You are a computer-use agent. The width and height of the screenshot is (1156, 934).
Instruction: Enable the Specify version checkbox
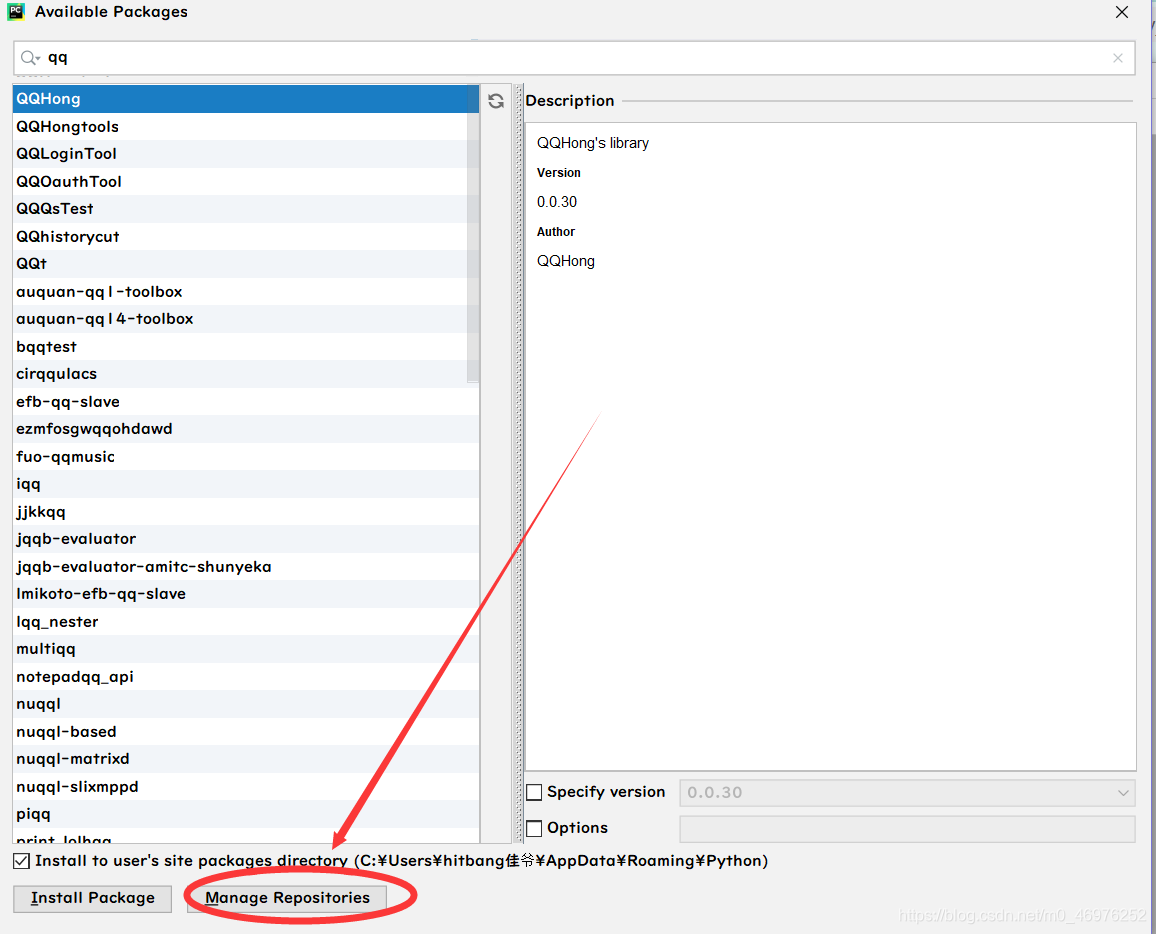click(534, 792)
